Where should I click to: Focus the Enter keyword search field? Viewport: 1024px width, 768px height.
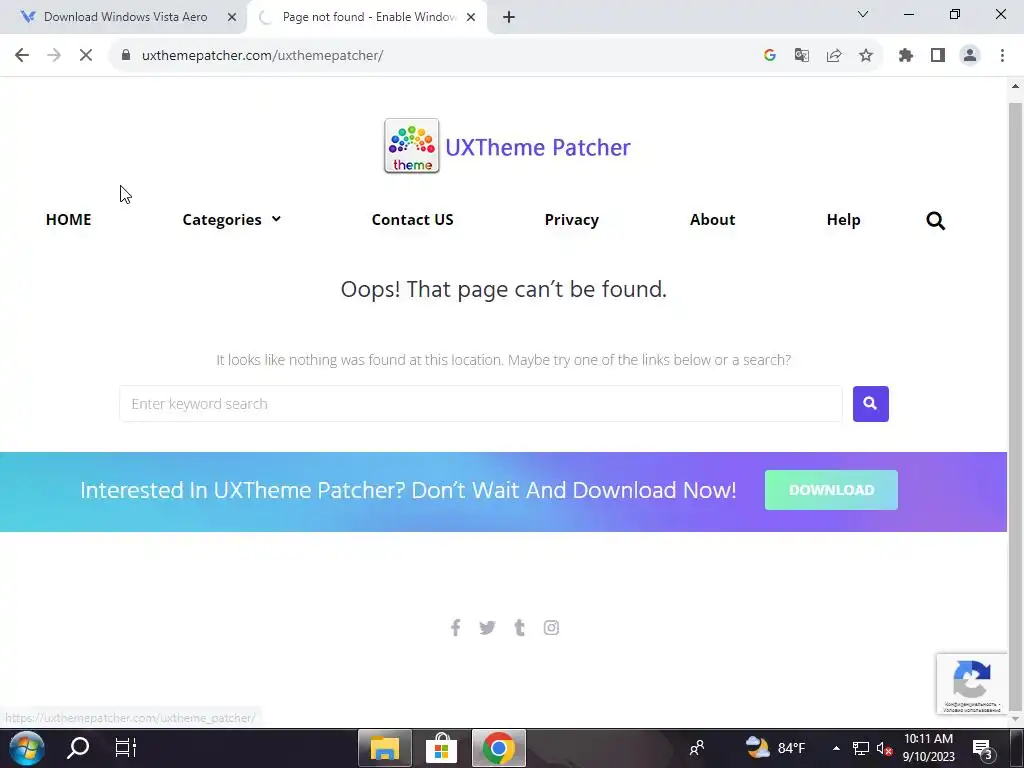point(481,404)
